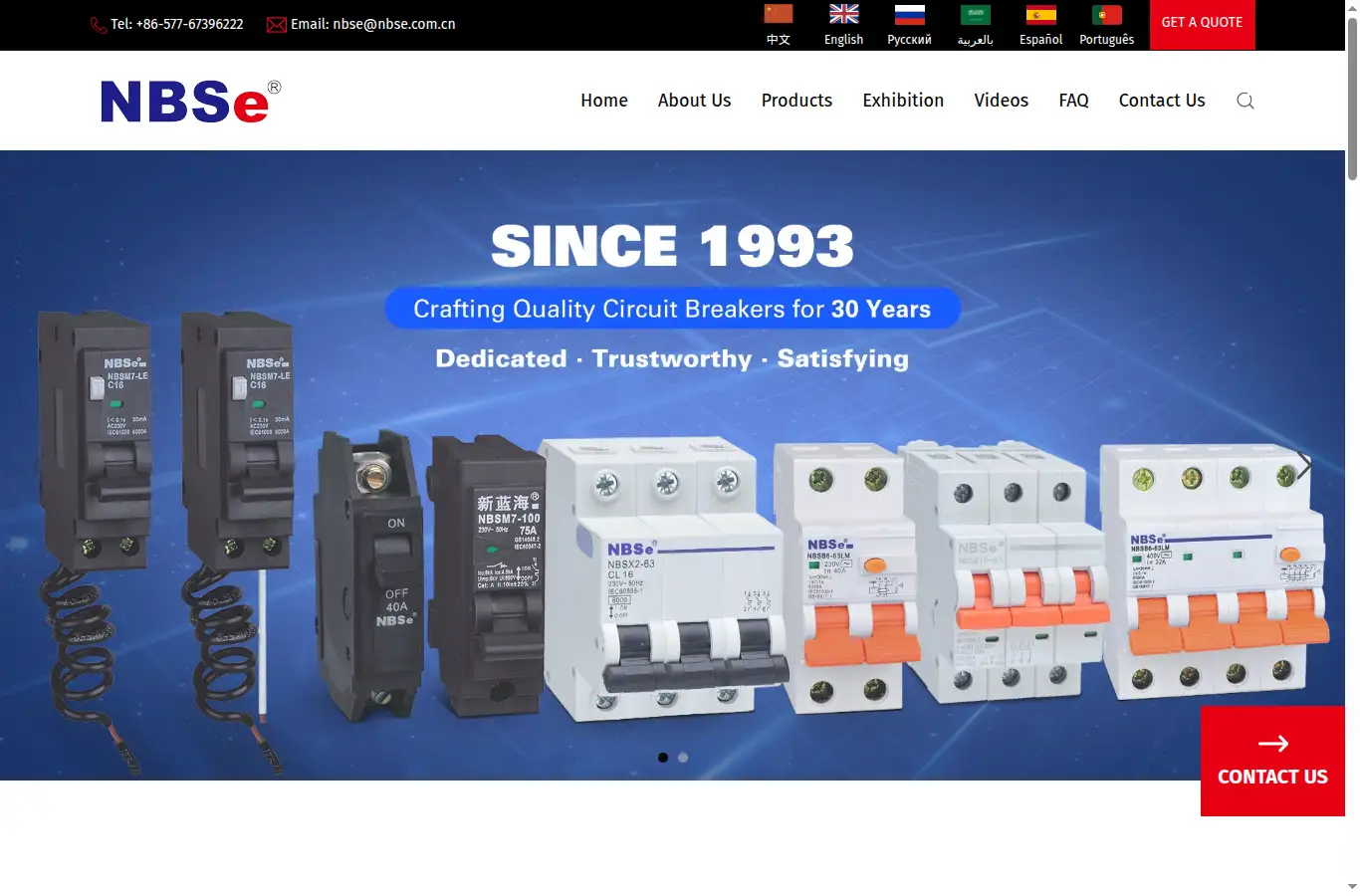Go to the Exhibition page
Screen dimensions: 1360x896
click(903, 101)
